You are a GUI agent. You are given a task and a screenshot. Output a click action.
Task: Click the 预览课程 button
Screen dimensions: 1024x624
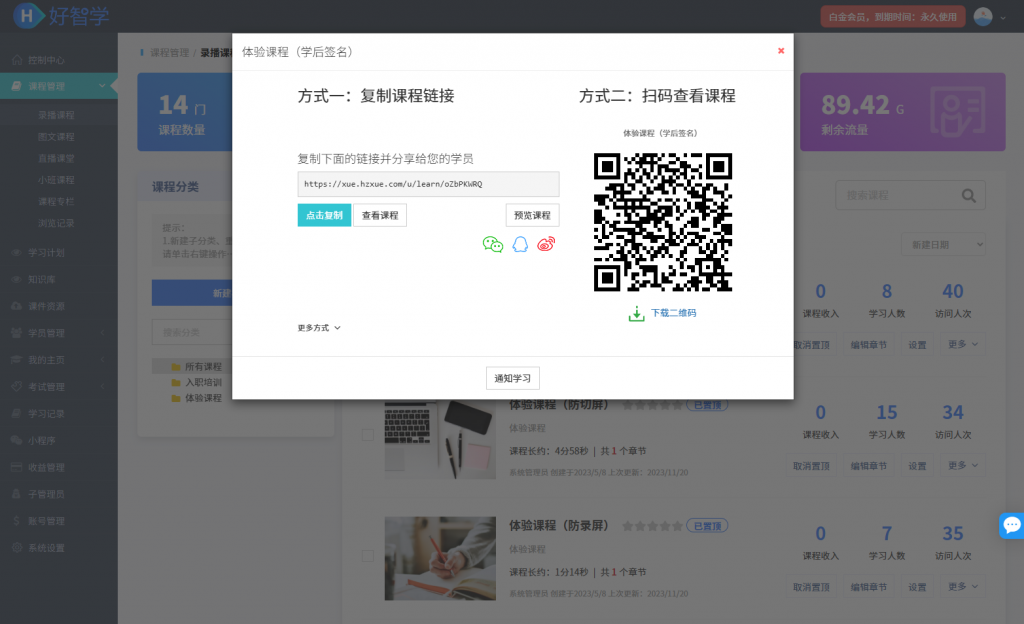tap(532, 215)
